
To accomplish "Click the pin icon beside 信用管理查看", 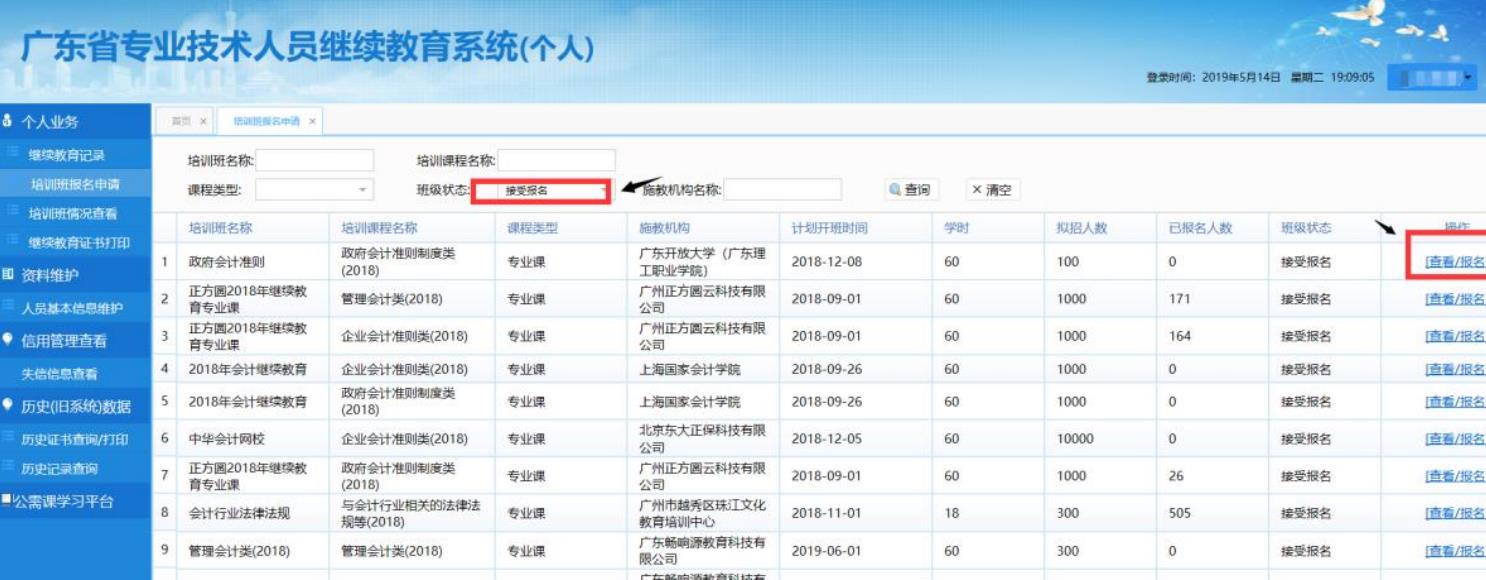I will tap(8, 340).
